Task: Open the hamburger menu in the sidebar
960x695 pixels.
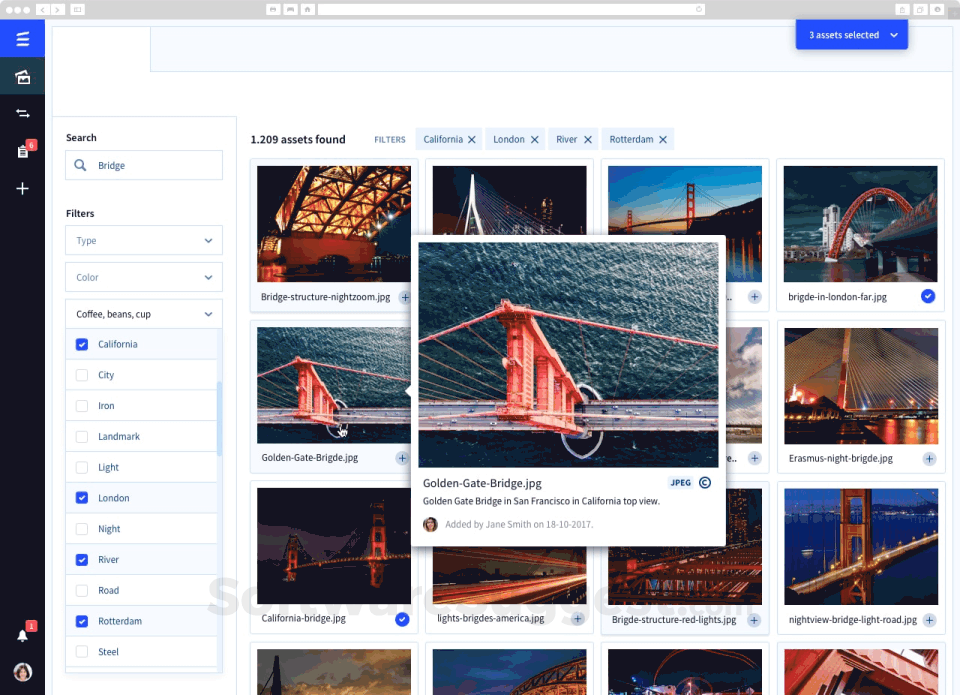Action: point(22,40)
